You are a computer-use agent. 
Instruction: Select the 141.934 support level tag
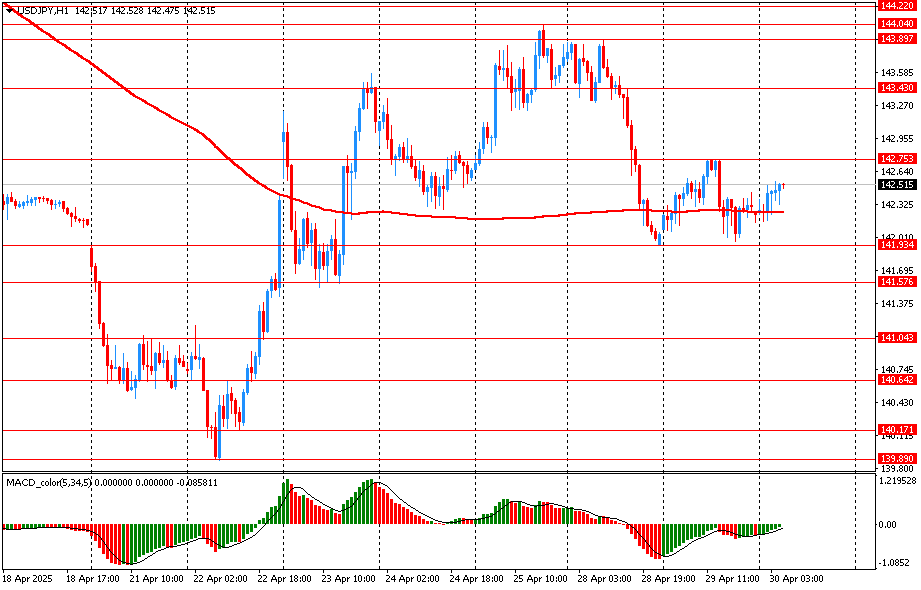click(897, 245)
